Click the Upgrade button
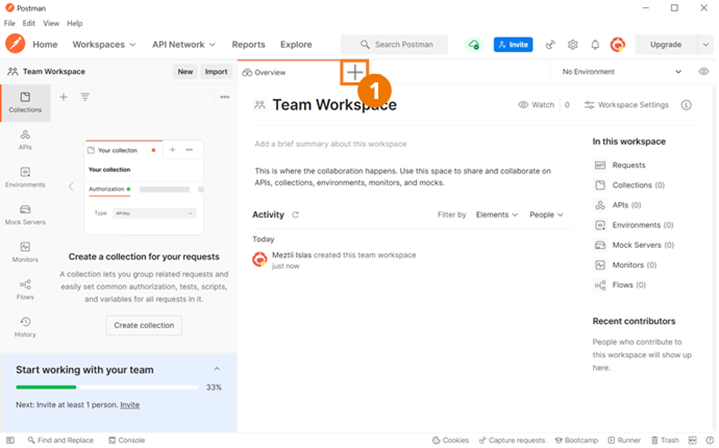The image size is (719, 448). pos(666,44)
